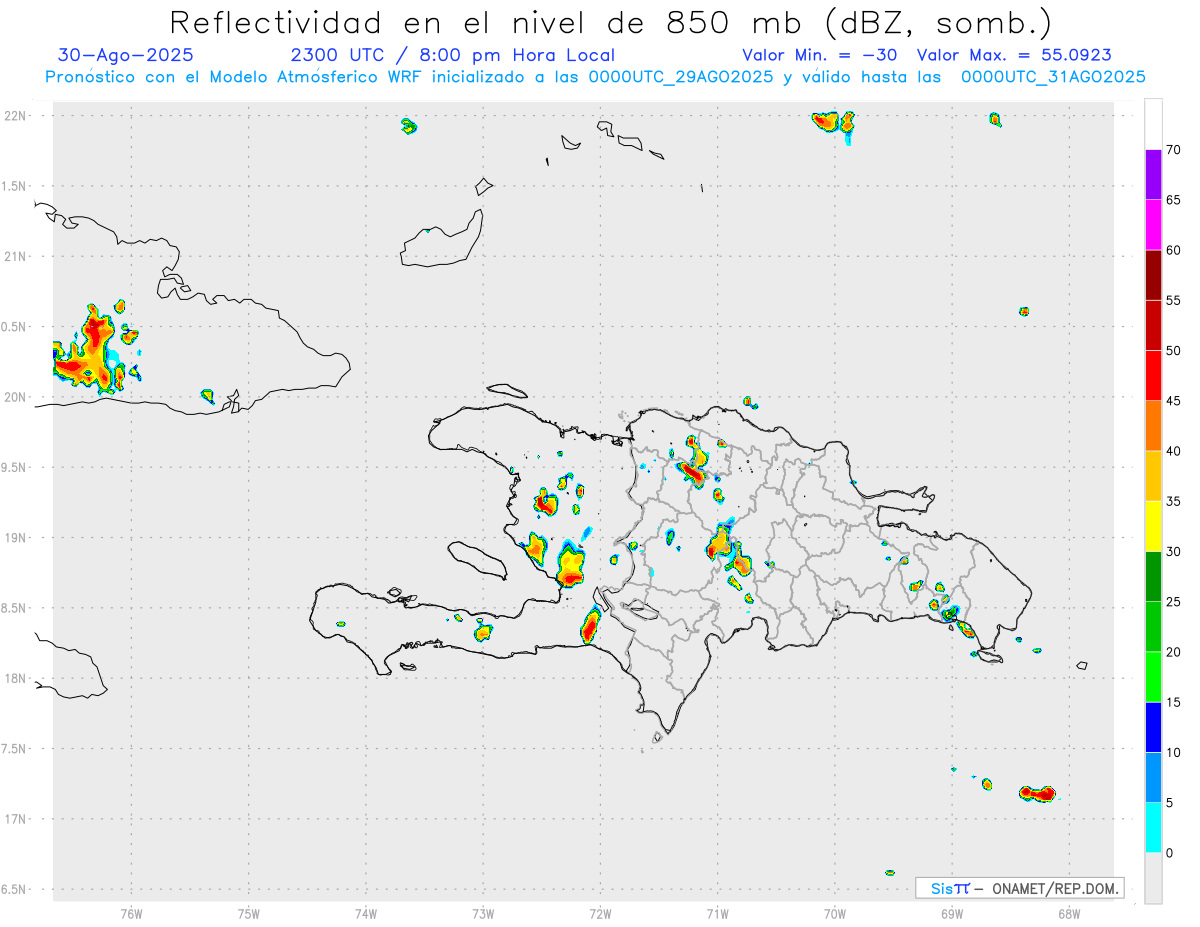Click the 17N latitude axis label
This screenshot has height=927, width=1200.
coord(17,819)
